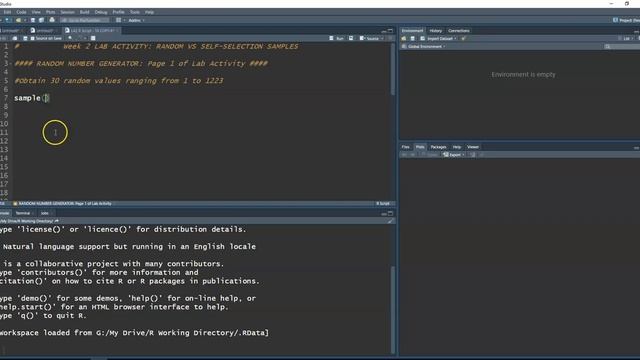Open the View menu

click(x=36, y=12)
